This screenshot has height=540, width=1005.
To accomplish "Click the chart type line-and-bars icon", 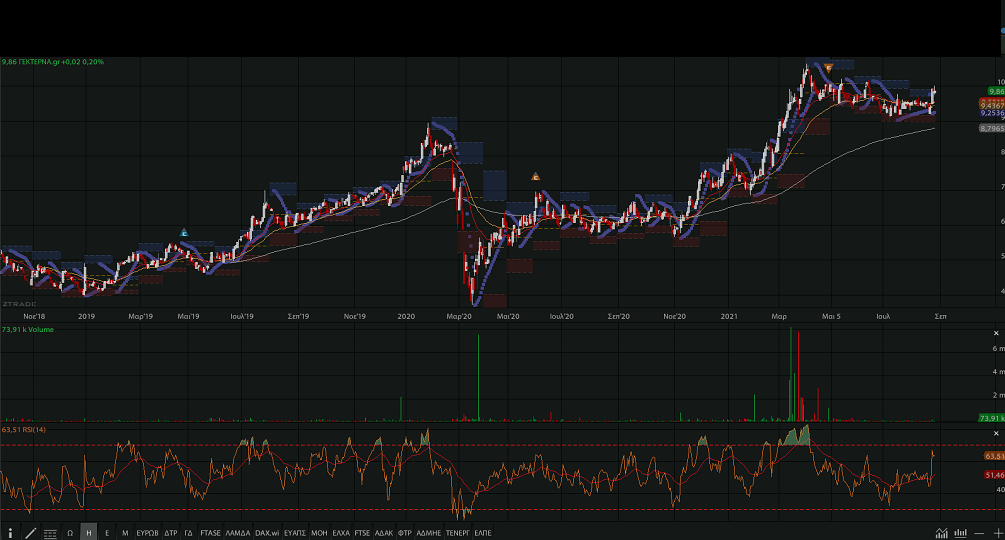I will pyautogui.click(x=941, y=533).
